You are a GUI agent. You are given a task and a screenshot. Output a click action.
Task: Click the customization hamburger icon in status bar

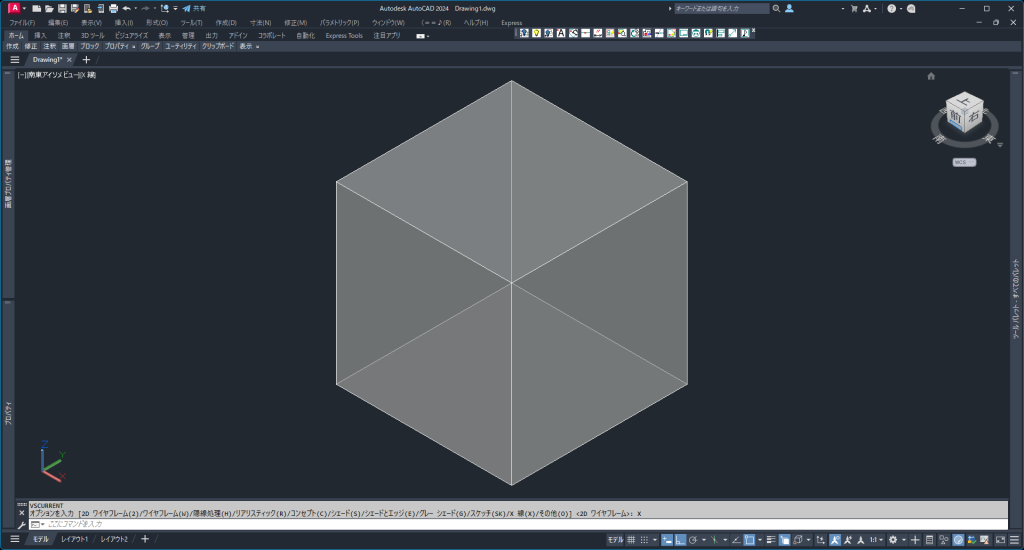1015,540
